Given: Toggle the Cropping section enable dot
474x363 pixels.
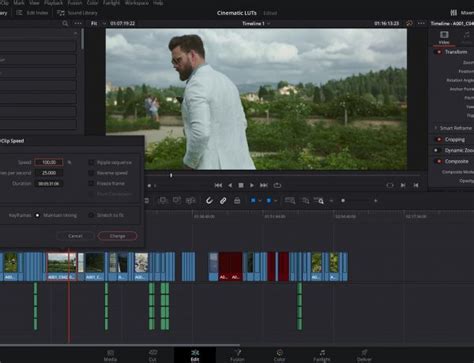Looking at the screenshot, I should [x=439, y=139].
